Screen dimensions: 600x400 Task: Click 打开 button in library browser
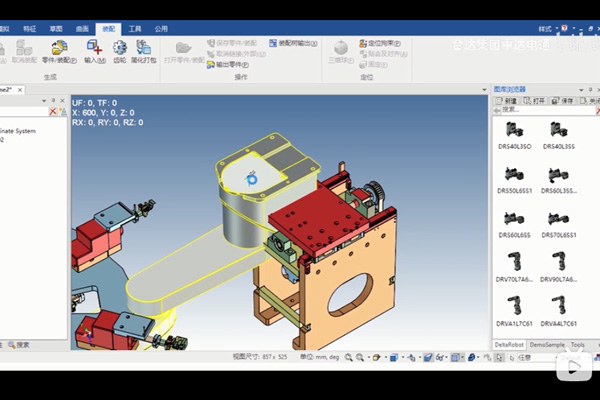(x=535, y=101)
